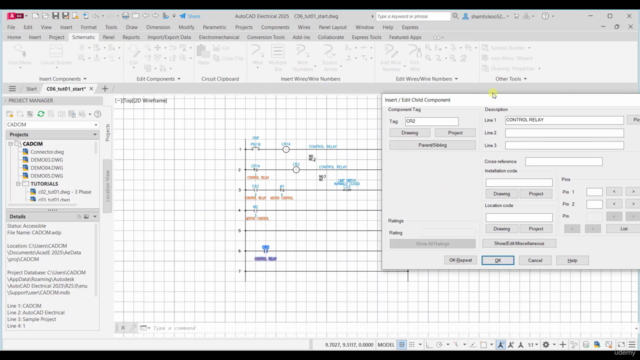
Task: Cancel the Insert / Edit Child Component dialog
Action: (535, 260)
